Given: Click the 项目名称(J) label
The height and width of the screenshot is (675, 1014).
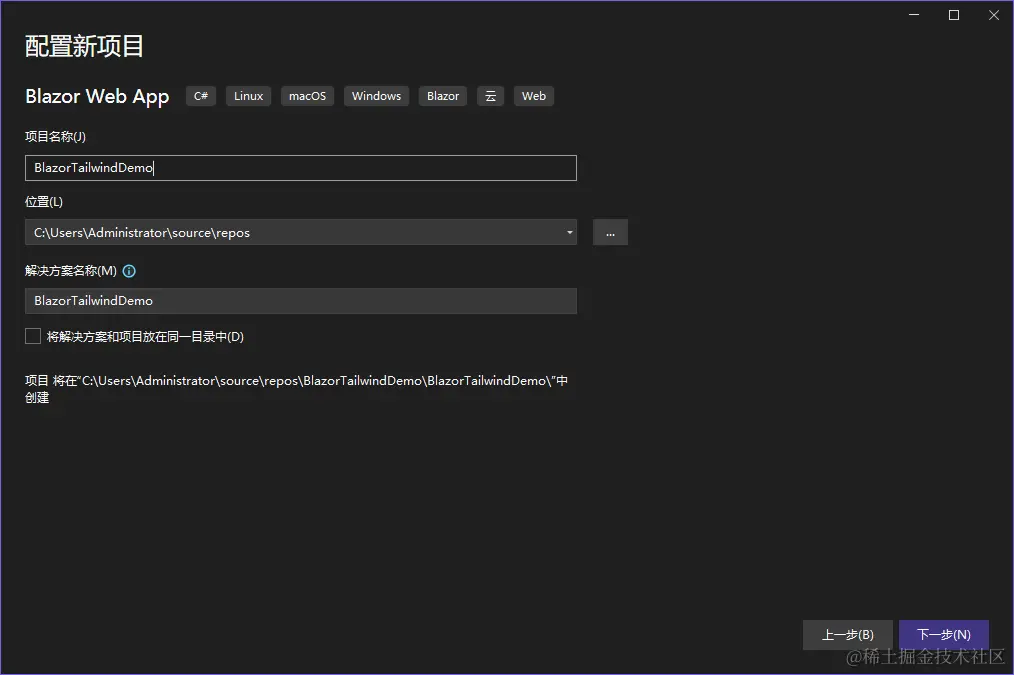Looking at the screenshot, I should click(55, 136).
